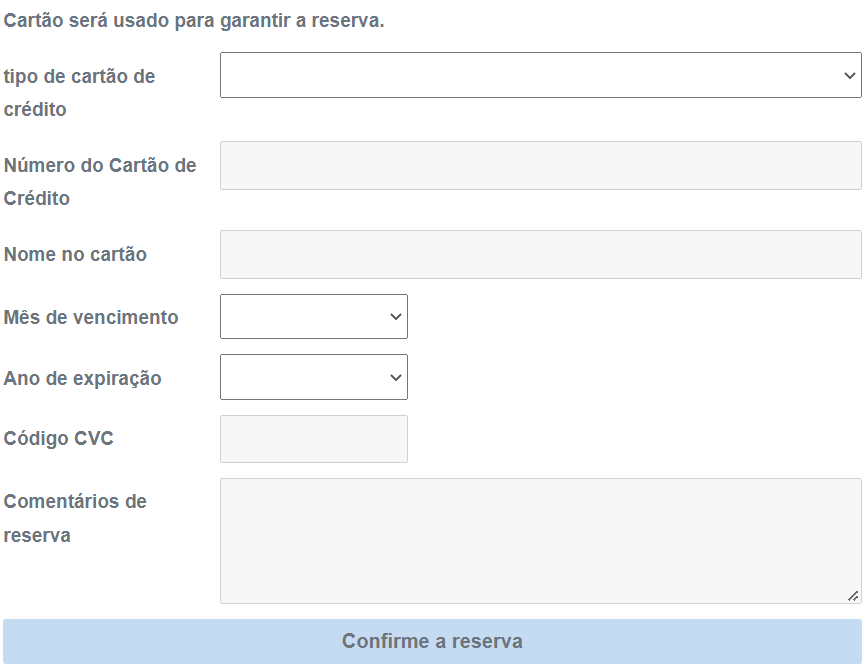Click the "Mês de vencimento" label
Screen dimensions: 865x667
[x=91, y=317]
